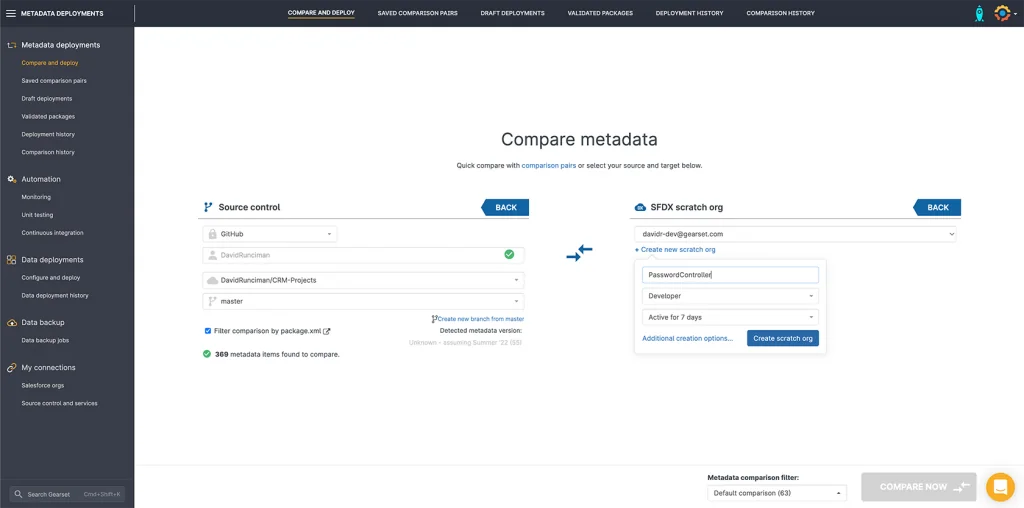Viewport: 1024px width, 508px height.
Task: Click the green check beside 369 metadata items
Action: point(206,354)
